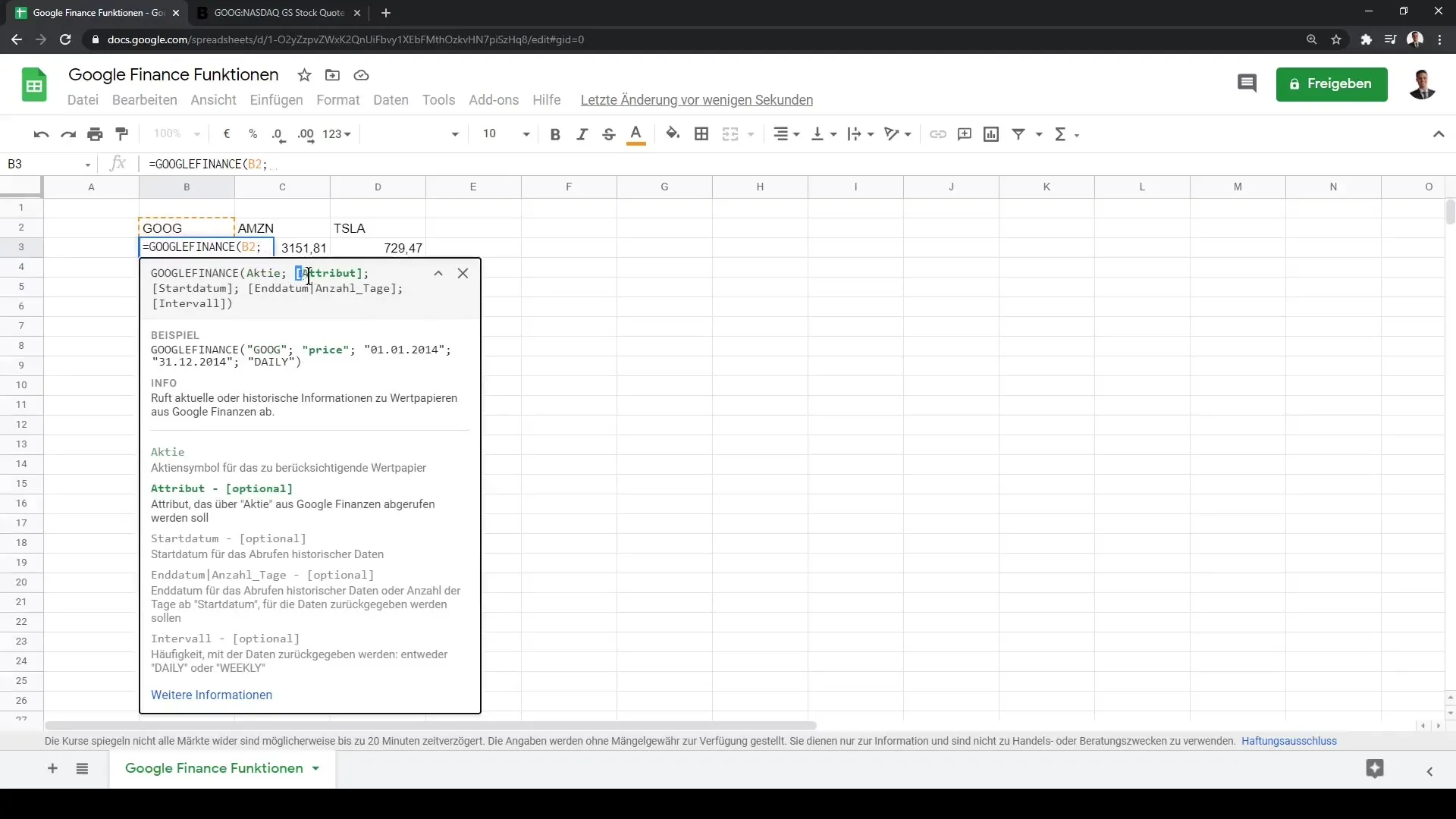Open the all sheets list icon
Screen dimensions: 1456x819
(x=83, y=769)
